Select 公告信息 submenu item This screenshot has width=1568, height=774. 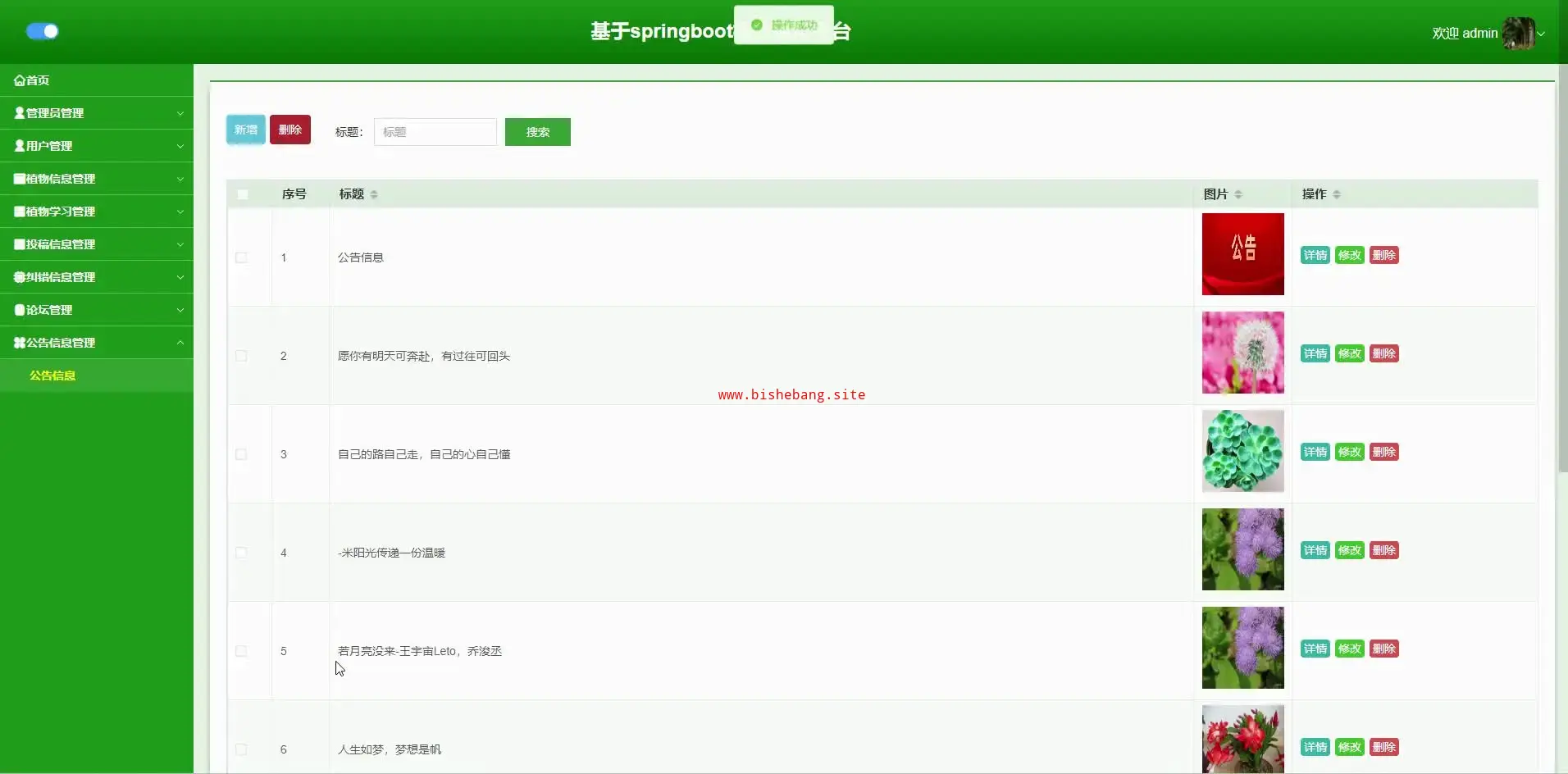[97, 376]
